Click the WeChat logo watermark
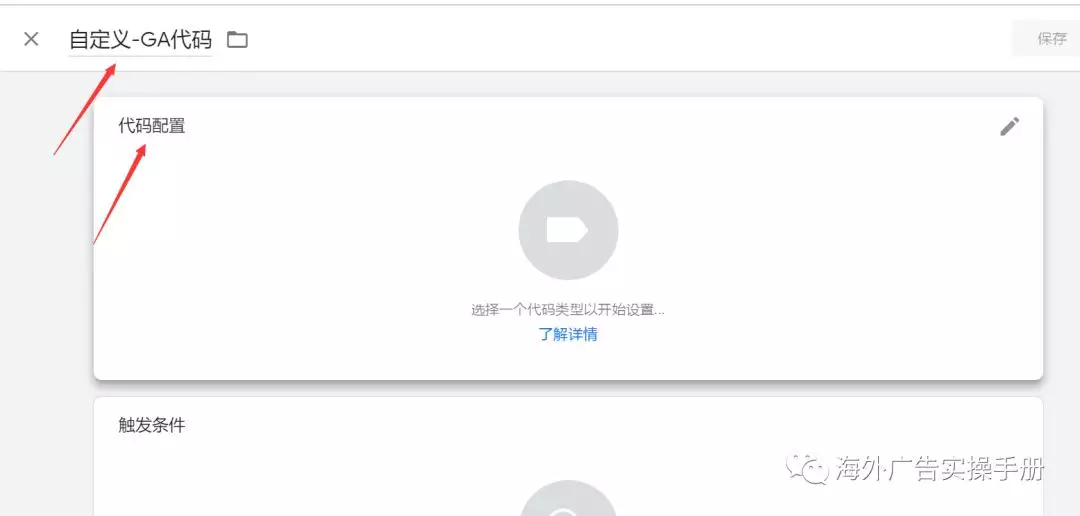 (809, 468)
